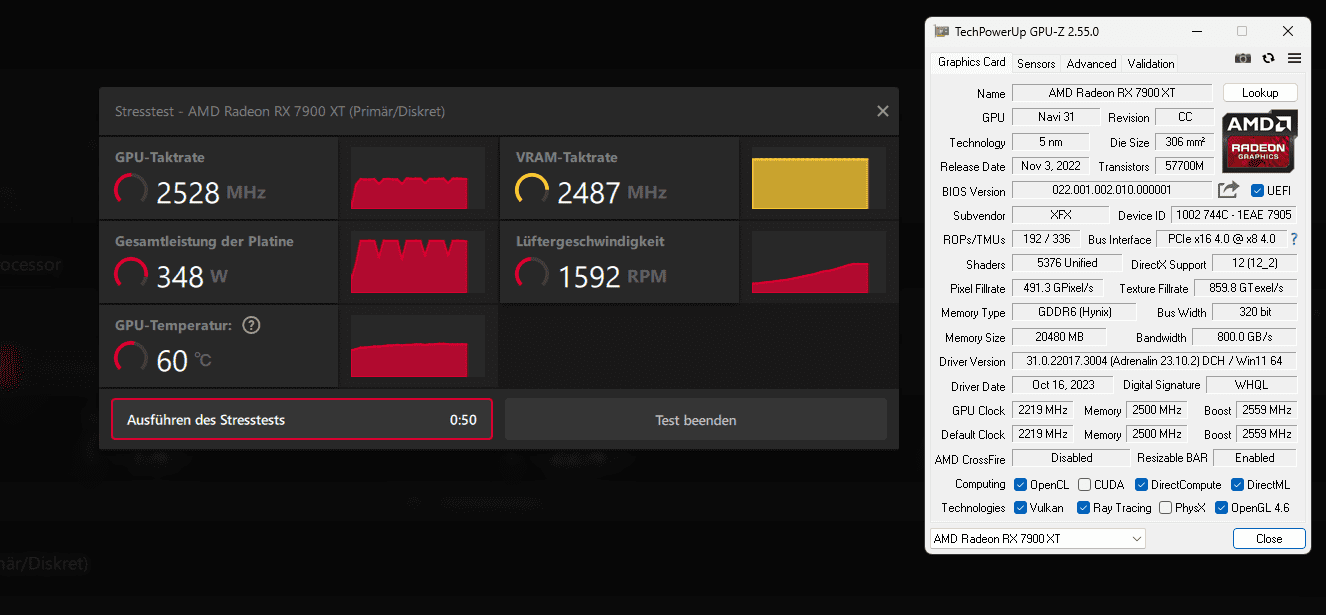Click the '57700M' Transistors value
Viewport: 1326px width, 615px height.
coord(1185,166)
